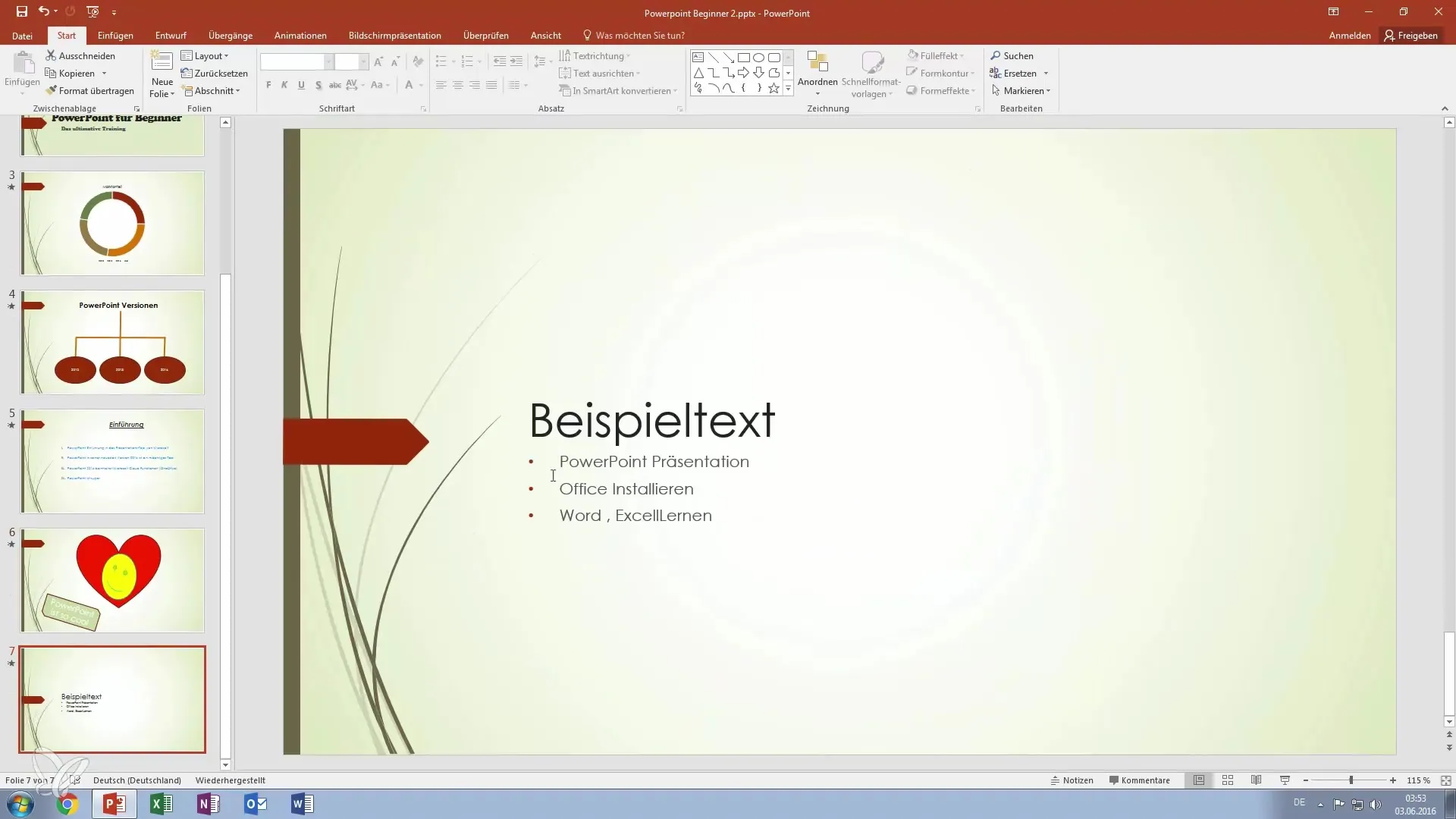Align text left
The width and height of the screenshot is (1456, 819).
pos(441,85)
